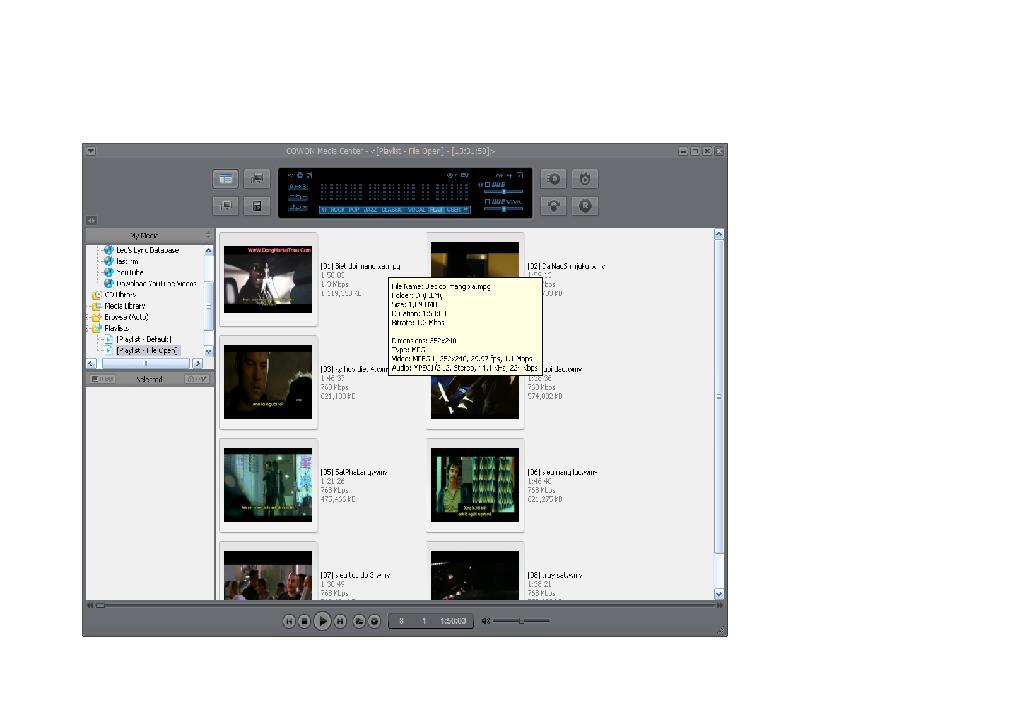Click the left button in the Selected panel header
1024x710 pixels.
(103, 379)
